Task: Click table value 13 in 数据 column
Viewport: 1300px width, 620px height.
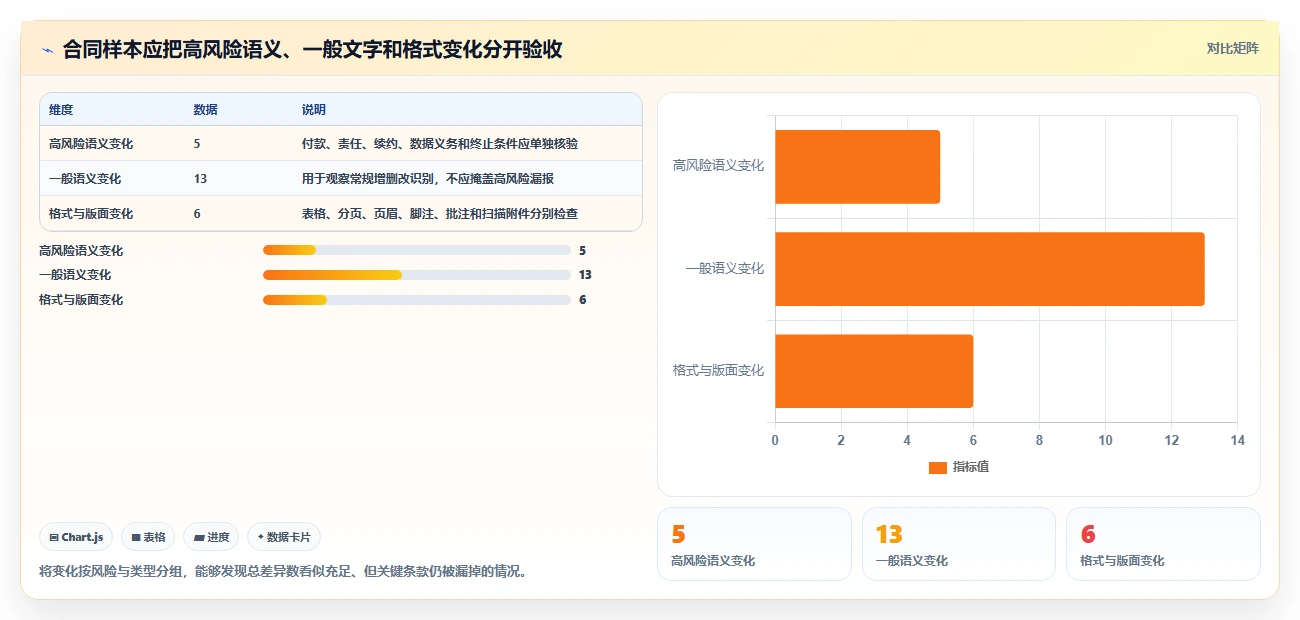Action: (x=200, y=179)
